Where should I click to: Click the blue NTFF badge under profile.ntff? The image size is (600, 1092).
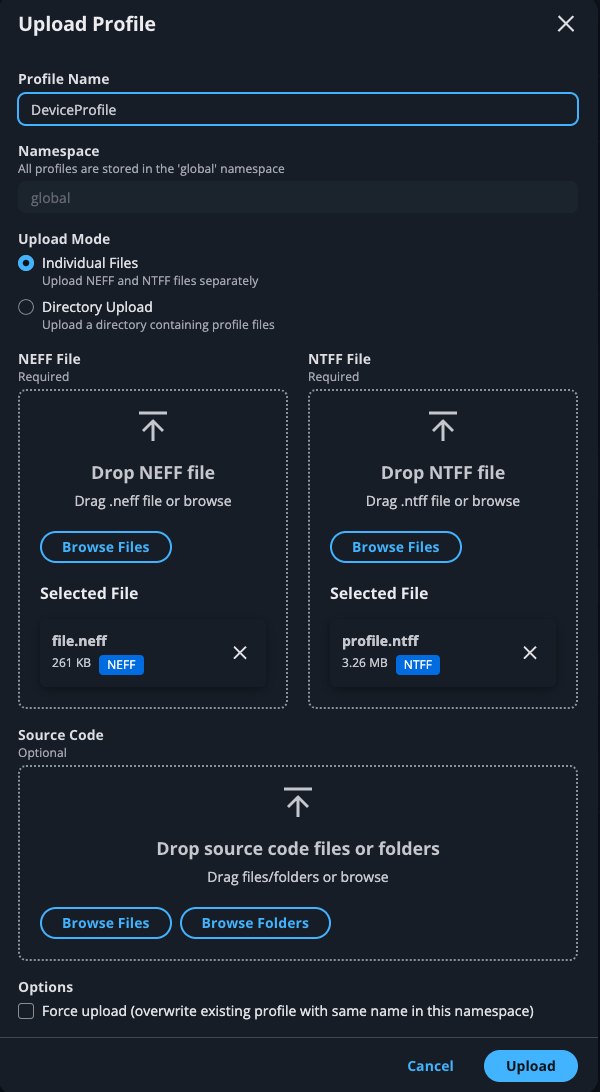(419, 665)
